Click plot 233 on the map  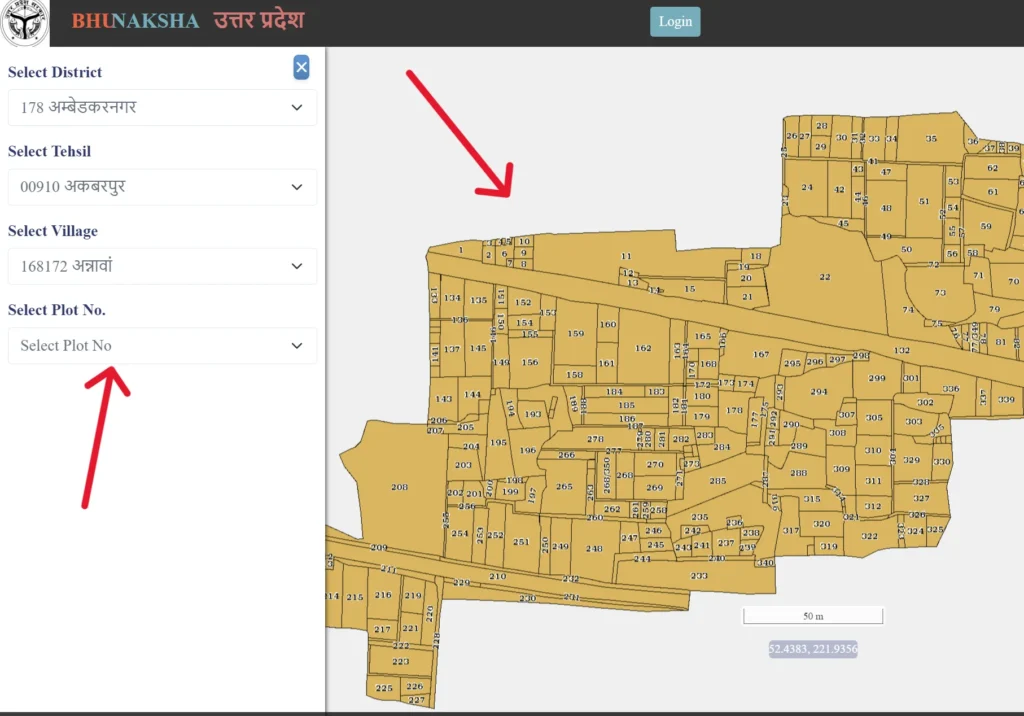click(699, 576)
